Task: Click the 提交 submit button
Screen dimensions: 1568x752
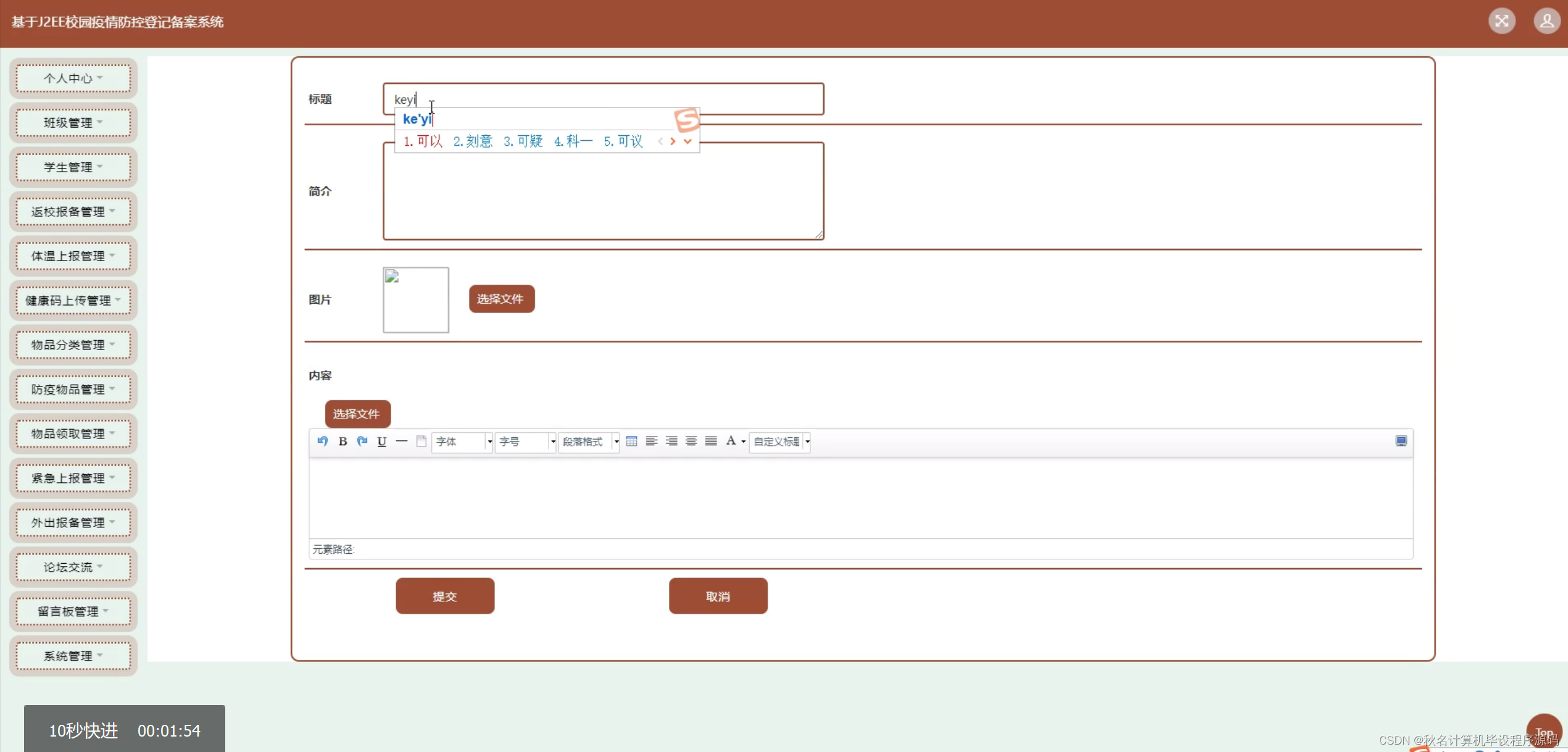Action: [x=445, y=596]
